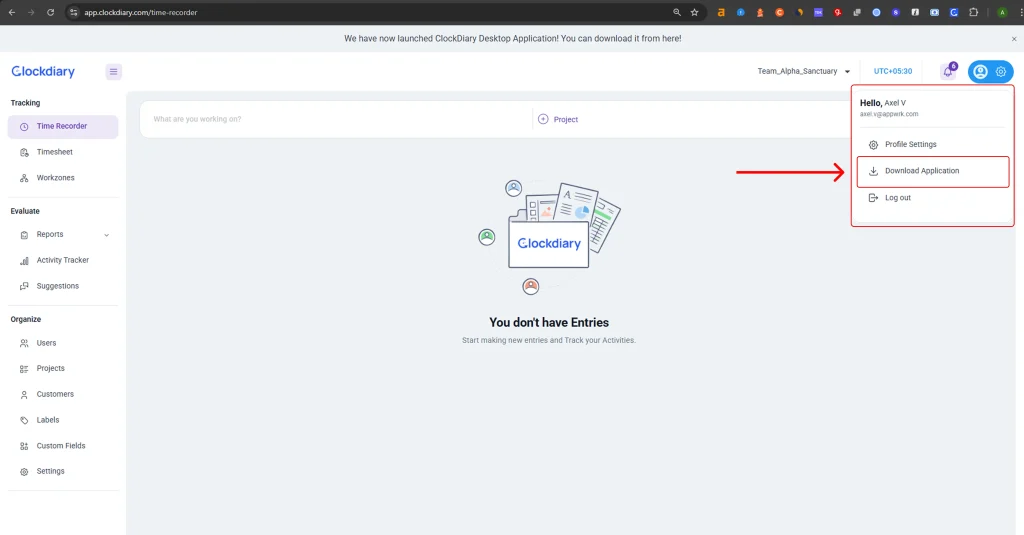Open the browser extensions puzzle icon
The height and width of the screenshot is (535, 1024).
pyautogui.click(x=974, y=12)
